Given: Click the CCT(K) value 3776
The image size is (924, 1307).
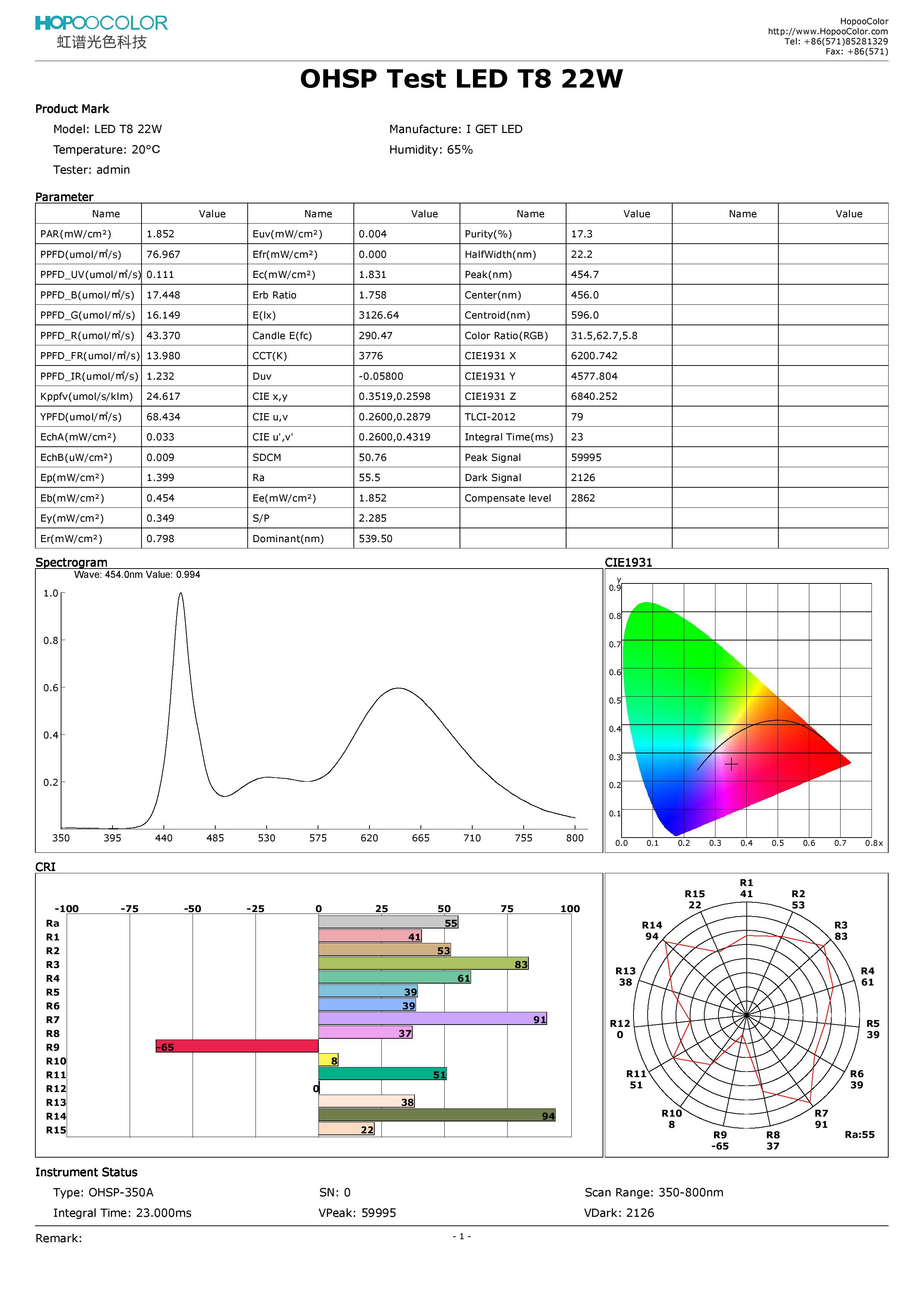Looking at the screenshot, I should coord(371,356).
